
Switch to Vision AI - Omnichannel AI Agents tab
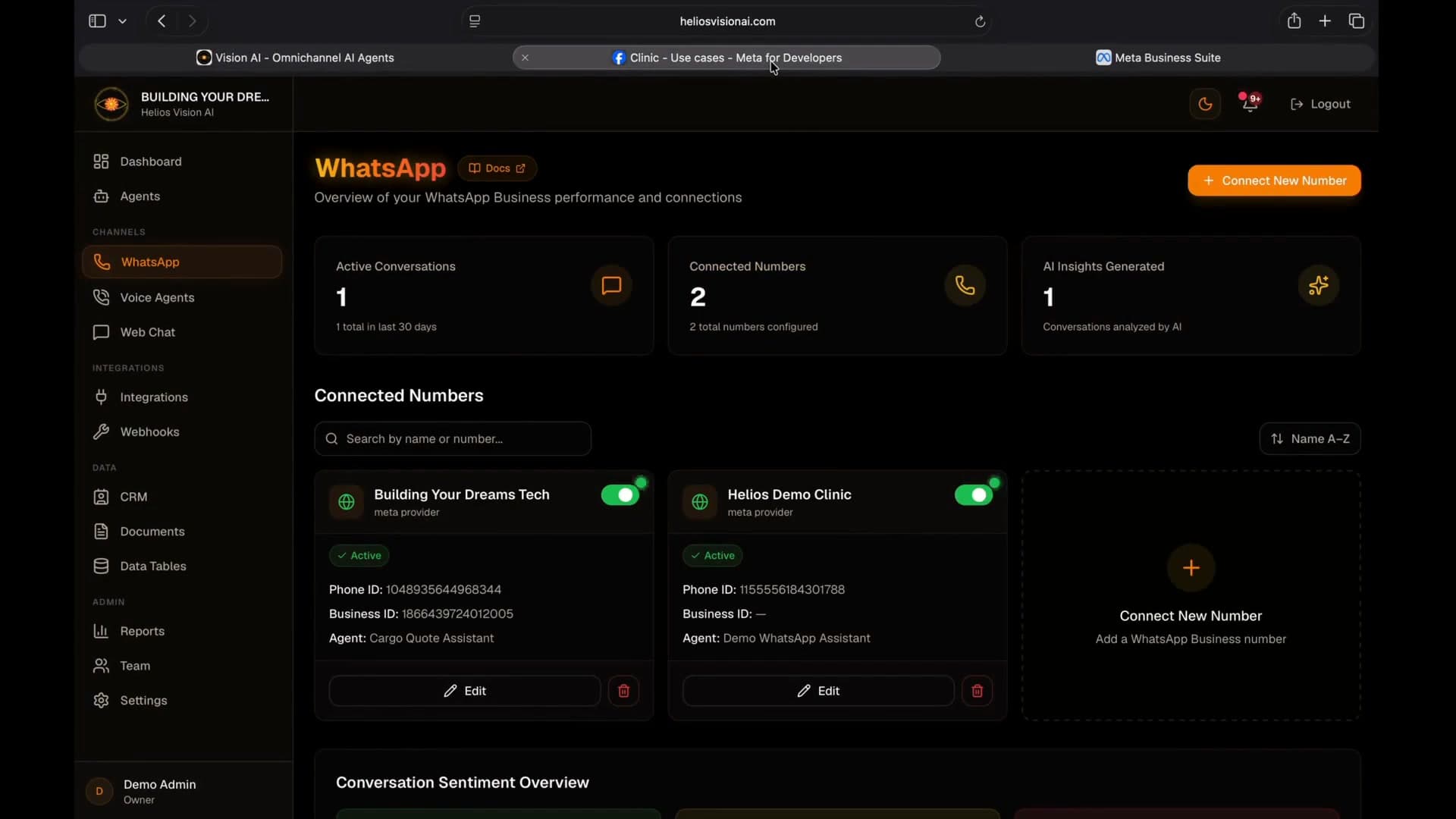[295, 58]
